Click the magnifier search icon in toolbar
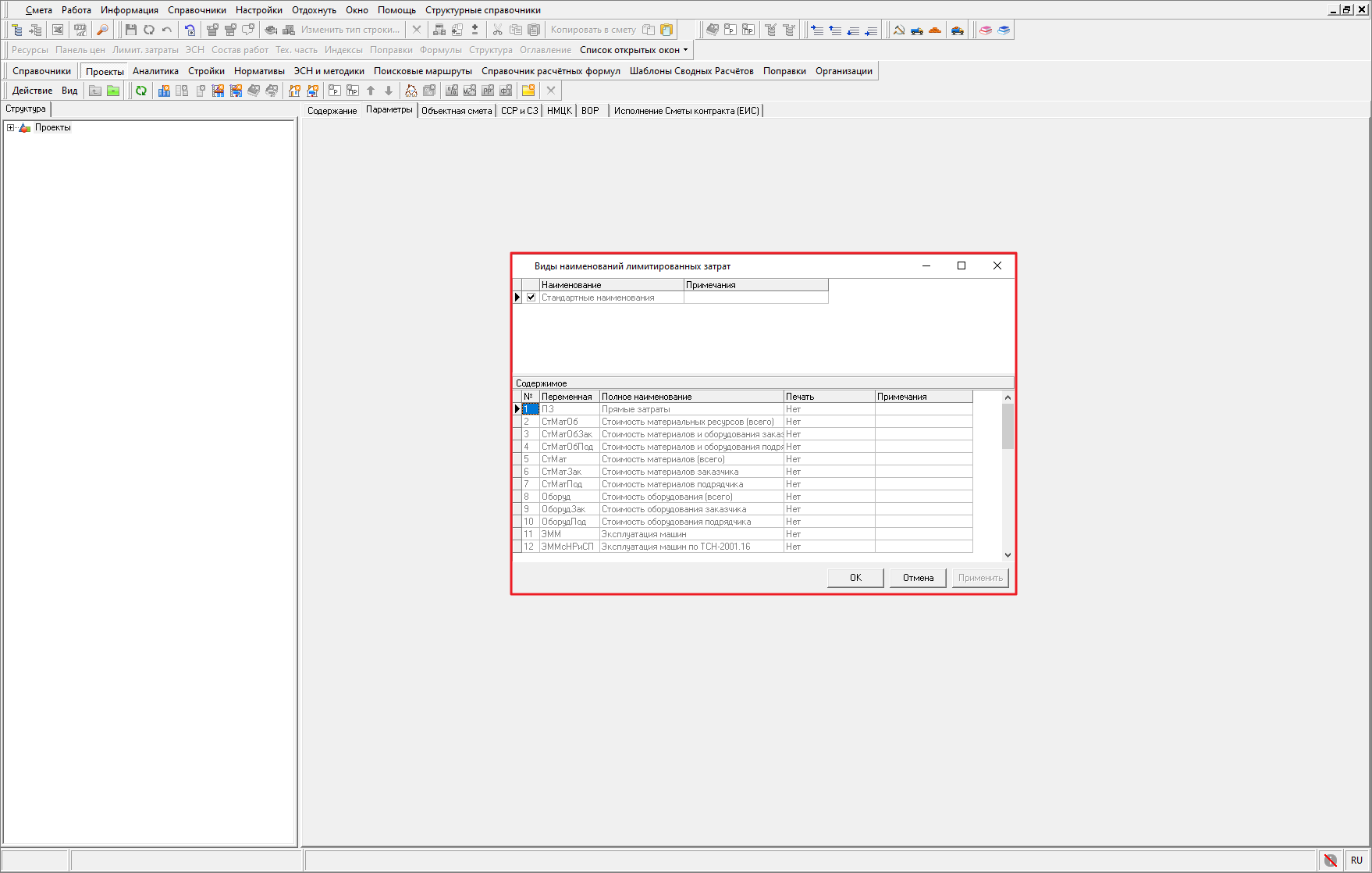 [102, 30]
